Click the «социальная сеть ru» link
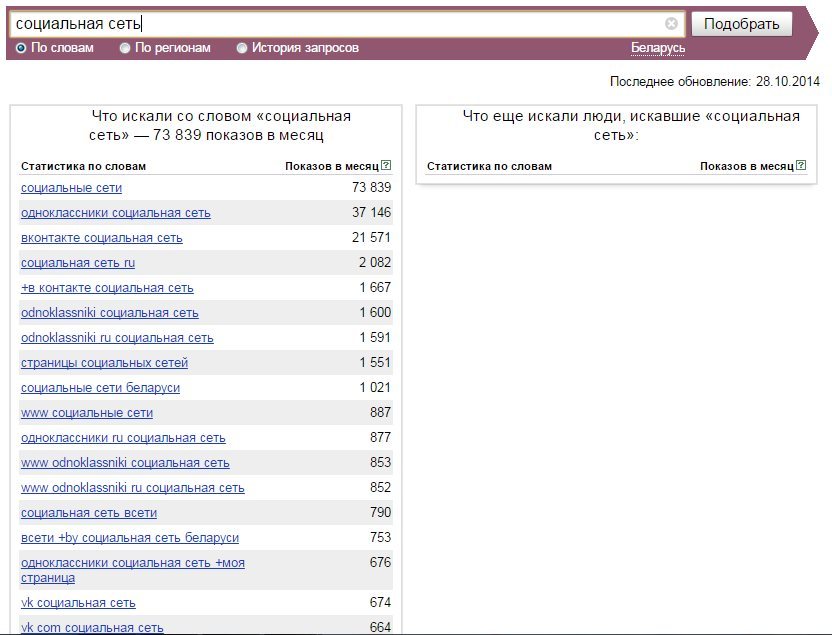 (77, 263)
